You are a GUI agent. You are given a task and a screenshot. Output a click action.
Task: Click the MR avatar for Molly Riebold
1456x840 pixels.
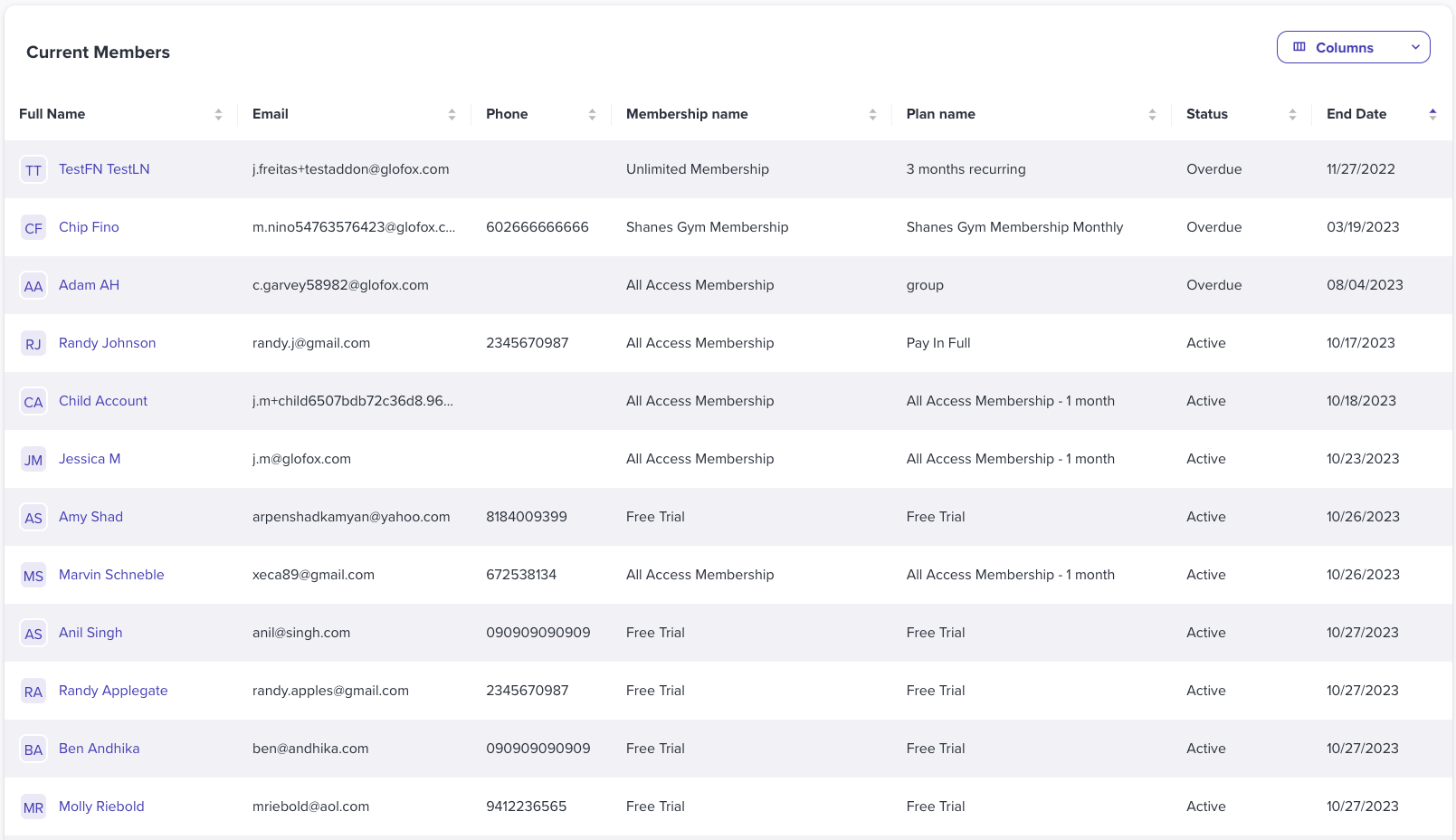click(33, 807)
